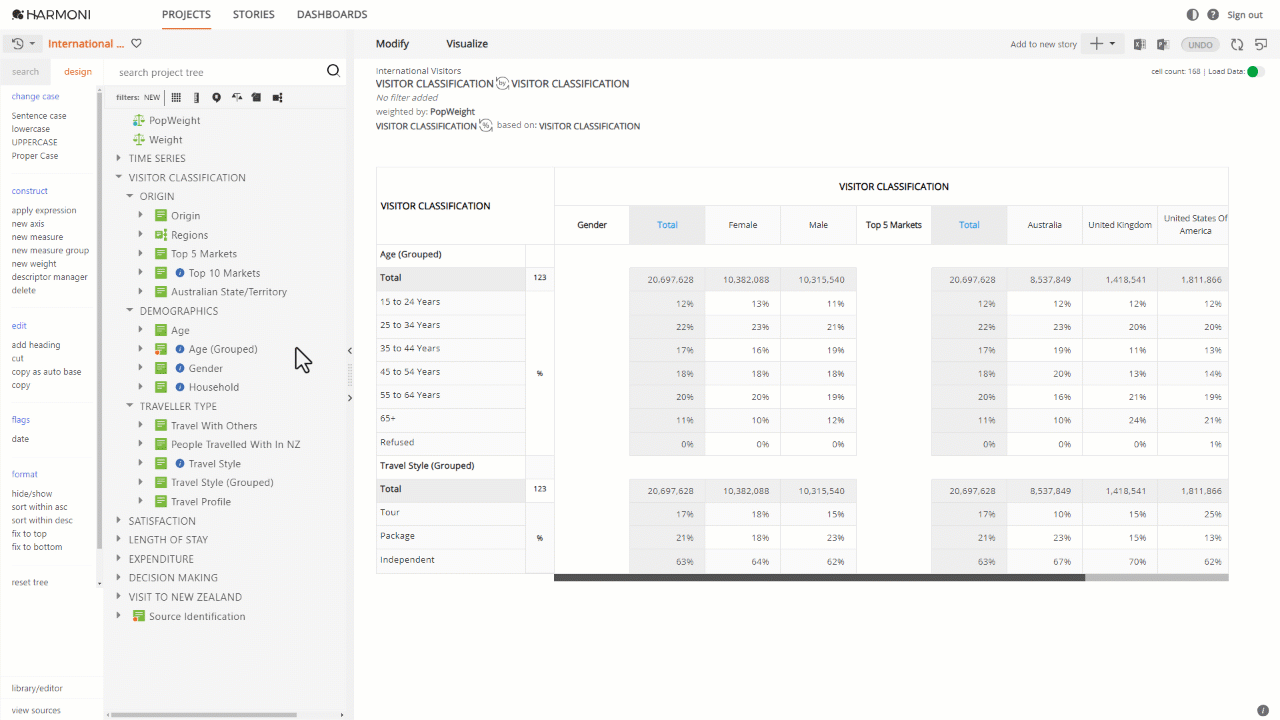Image resolution: width=1280 pixels, height=720 pixels.
Task: Favorite the project with heart icon
Action: [137, 44]
